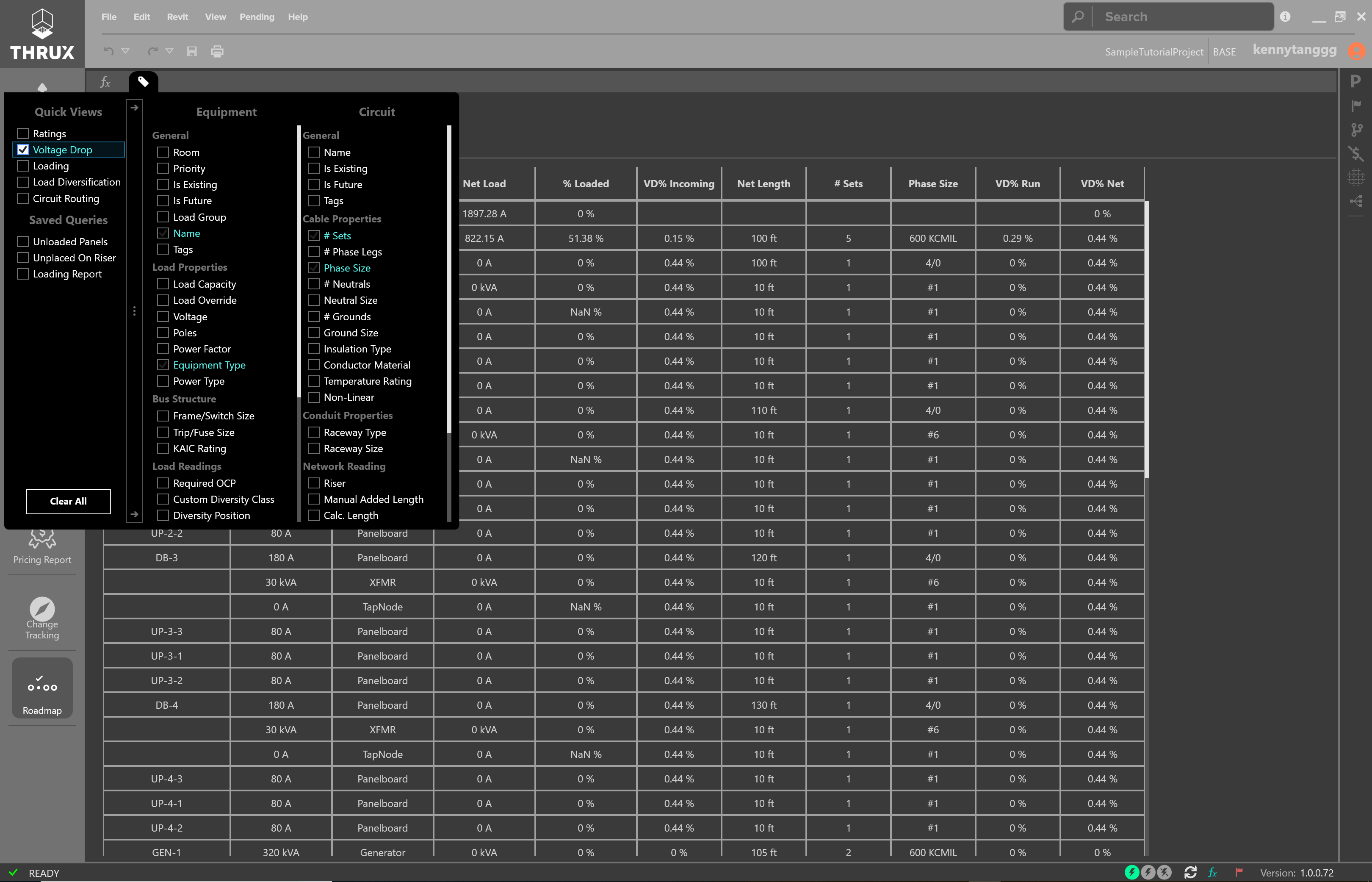Screen dimensions: 1372x882
Task: Check the Loading Report saved query
Action: [23, 274]
